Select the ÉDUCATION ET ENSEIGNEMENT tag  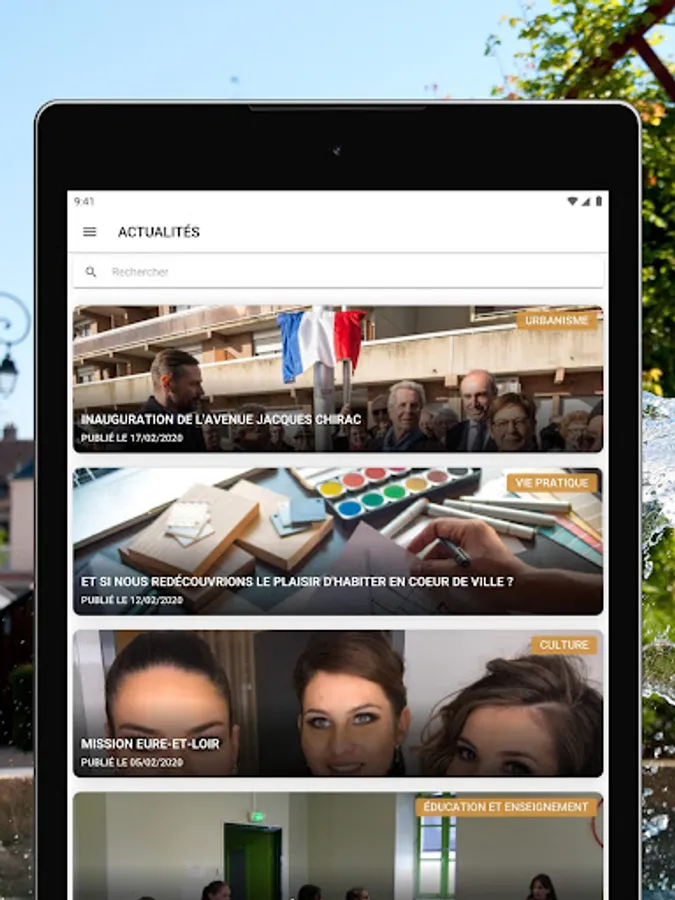pyautogui.click(x=506, y=807)
